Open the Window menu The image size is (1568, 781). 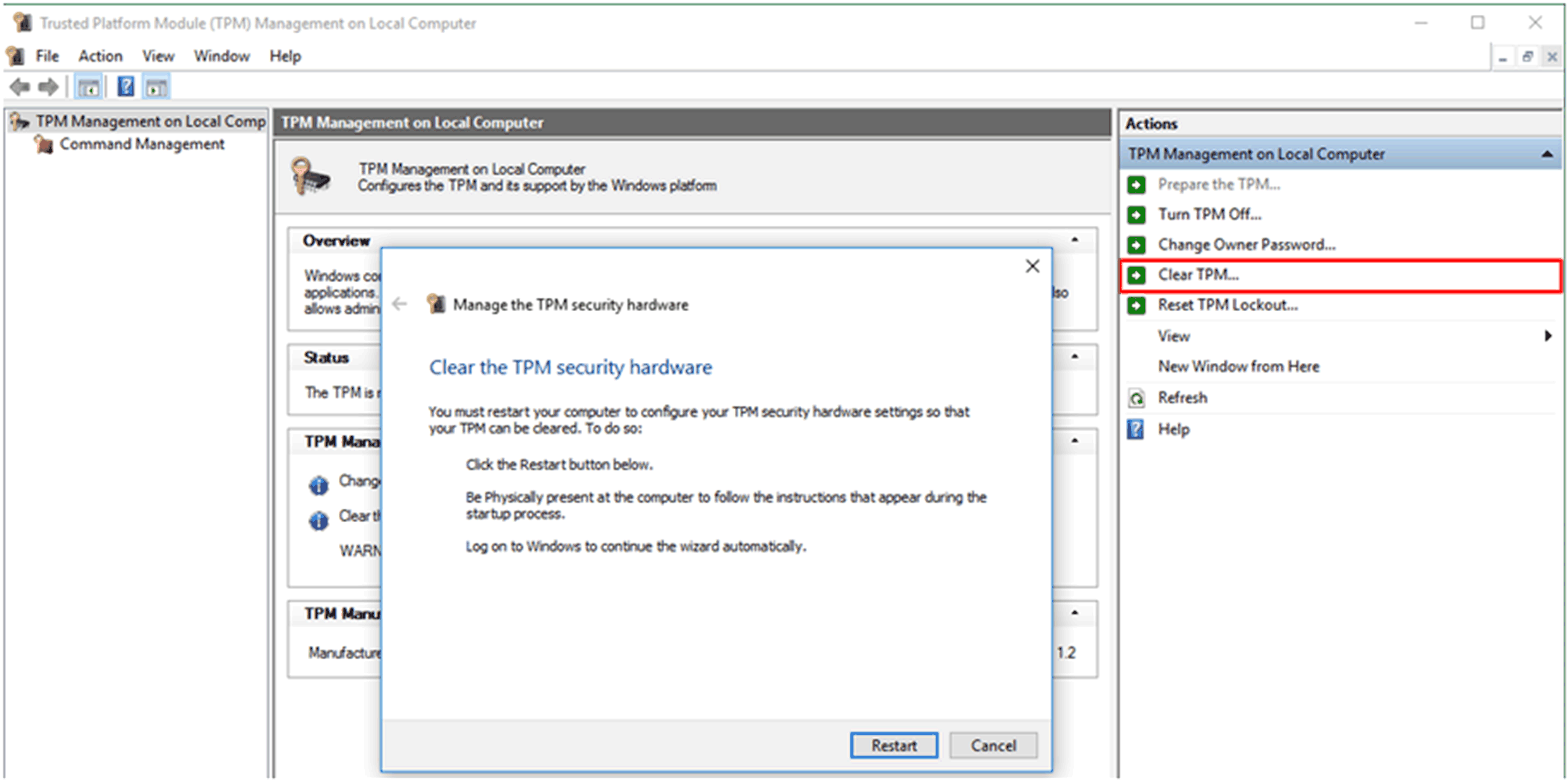point(221,56)
